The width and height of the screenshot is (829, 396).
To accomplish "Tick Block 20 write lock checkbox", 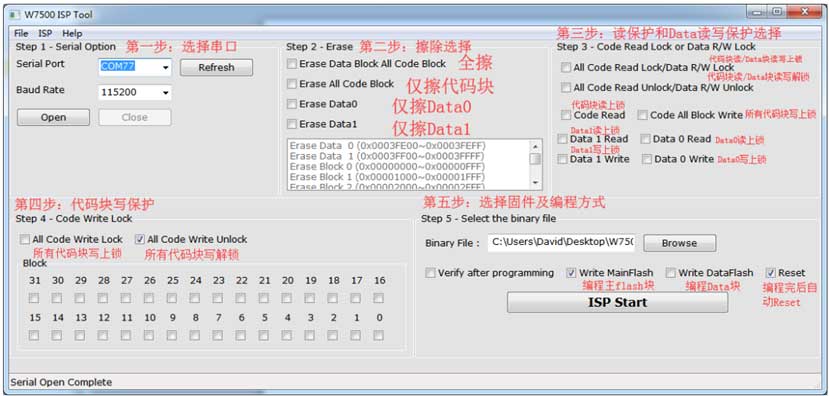I will [x=287, y=299].
